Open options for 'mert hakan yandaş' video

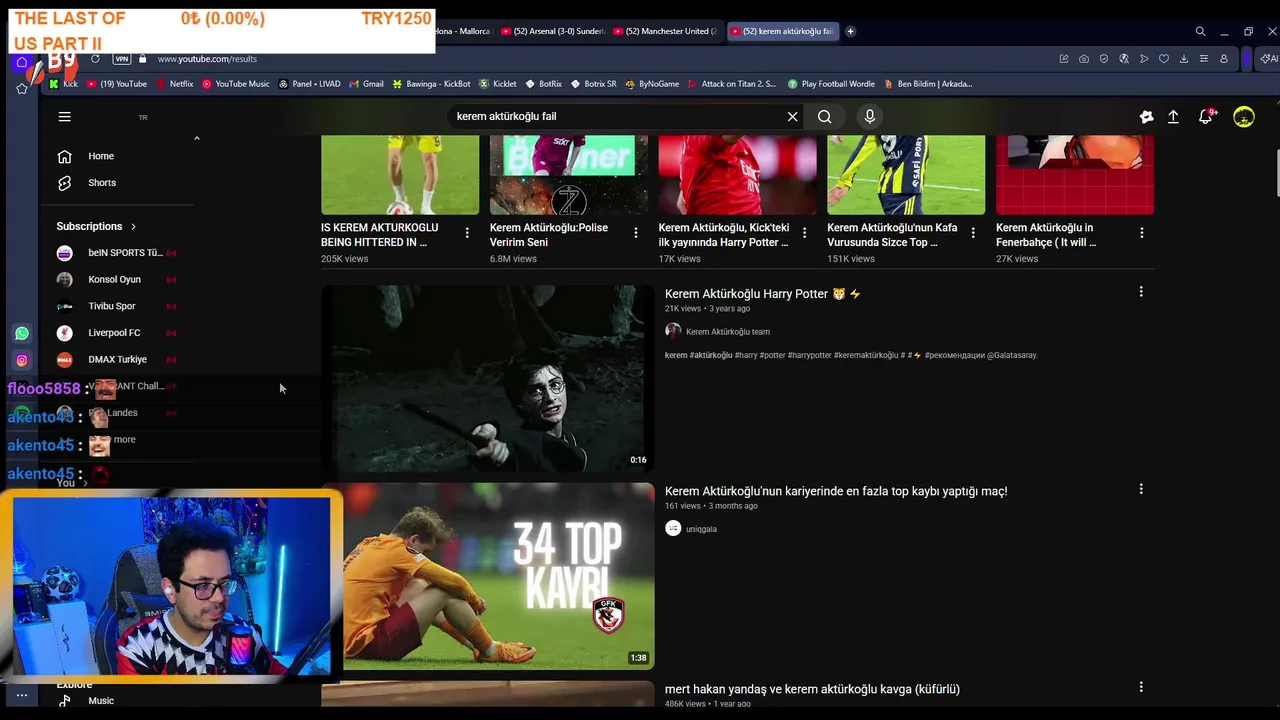[1141, 687]
